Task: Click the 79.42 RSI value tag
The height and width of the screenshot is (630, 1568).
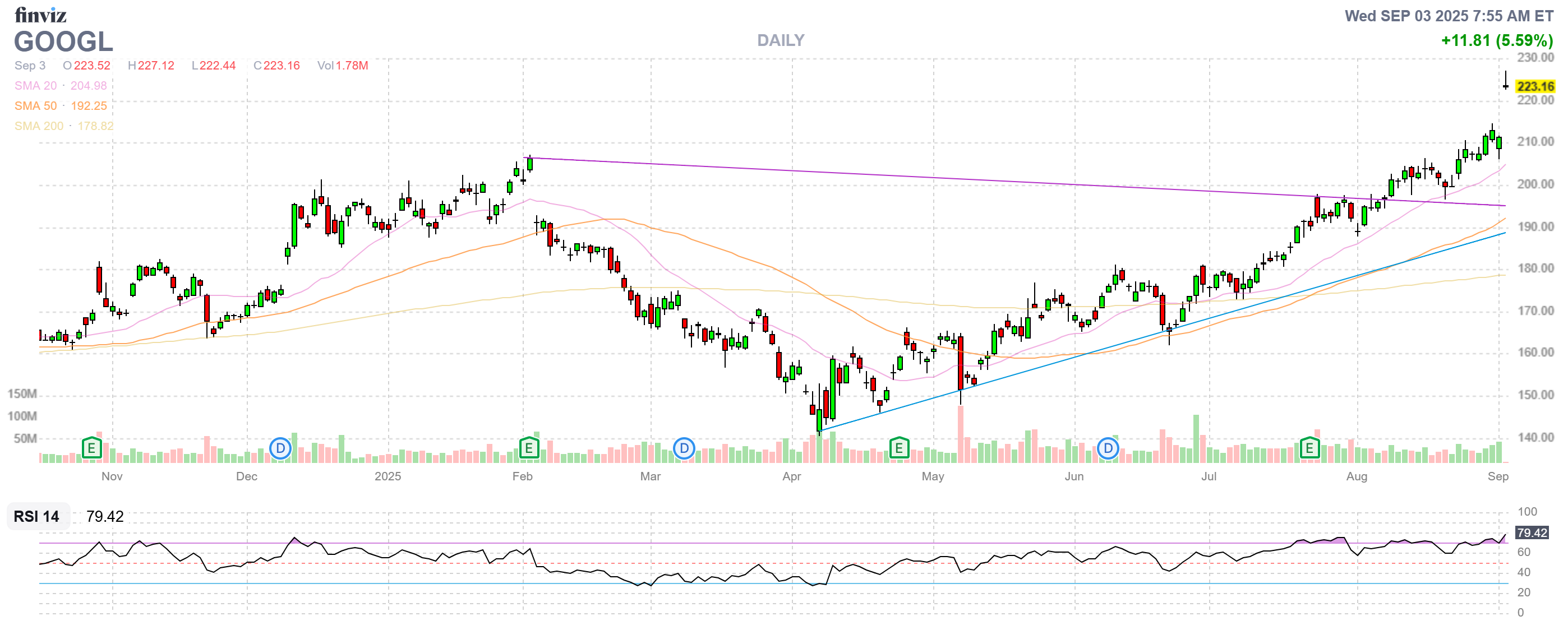Action: (x=1532, y=532)
